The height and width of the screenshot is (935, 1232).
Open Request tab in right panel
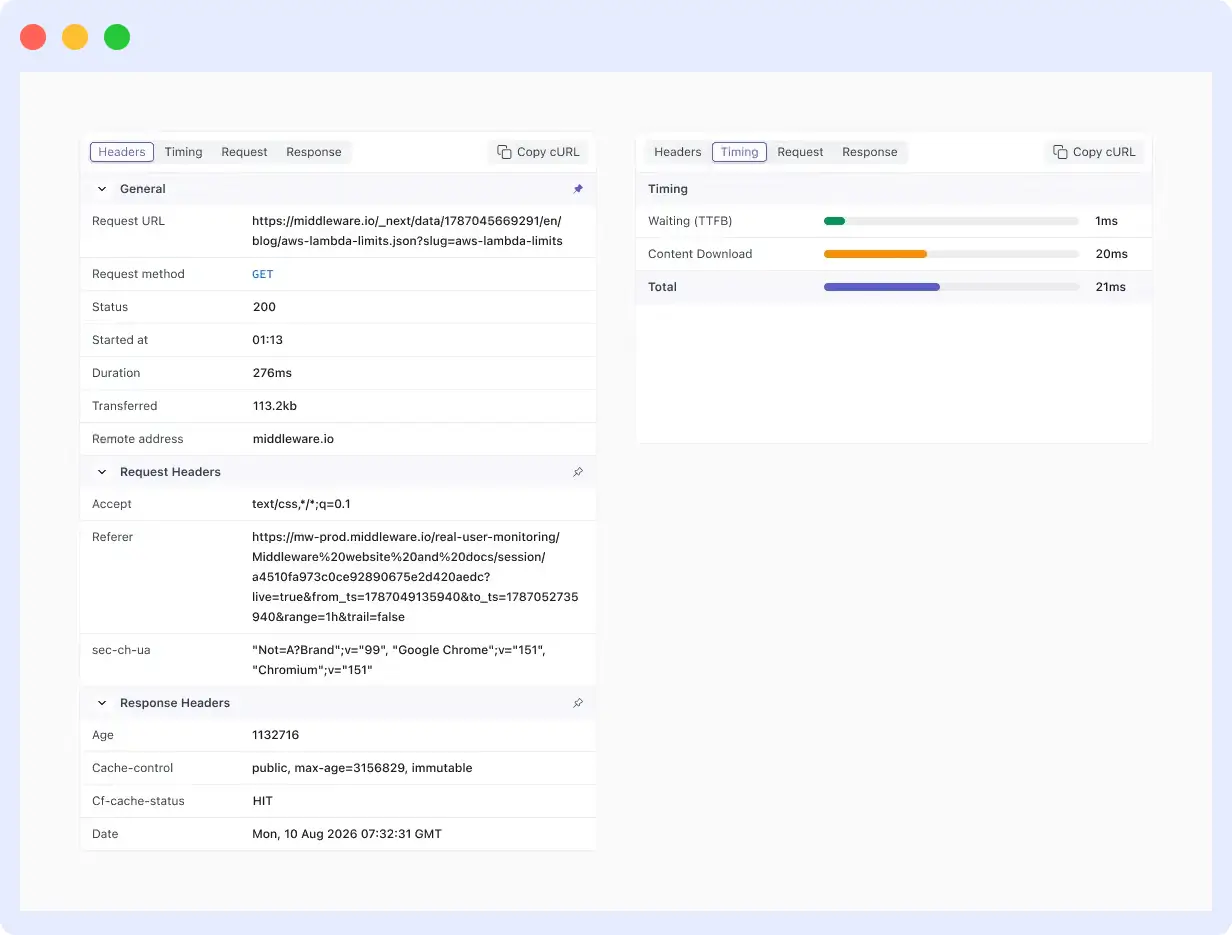pyautogui.click(x=800, y=152)
